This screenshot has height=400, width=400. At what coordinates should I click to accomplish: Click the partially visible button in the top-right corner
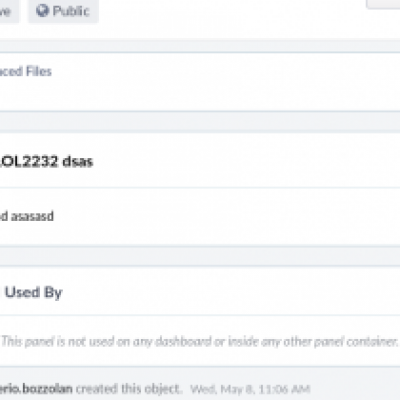[x=383, y=4]
